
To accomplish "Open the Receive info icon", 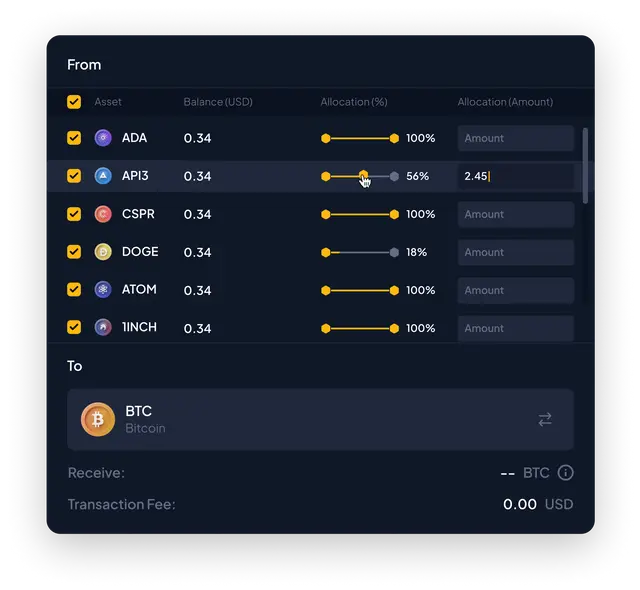I will (x=565, y=473).
